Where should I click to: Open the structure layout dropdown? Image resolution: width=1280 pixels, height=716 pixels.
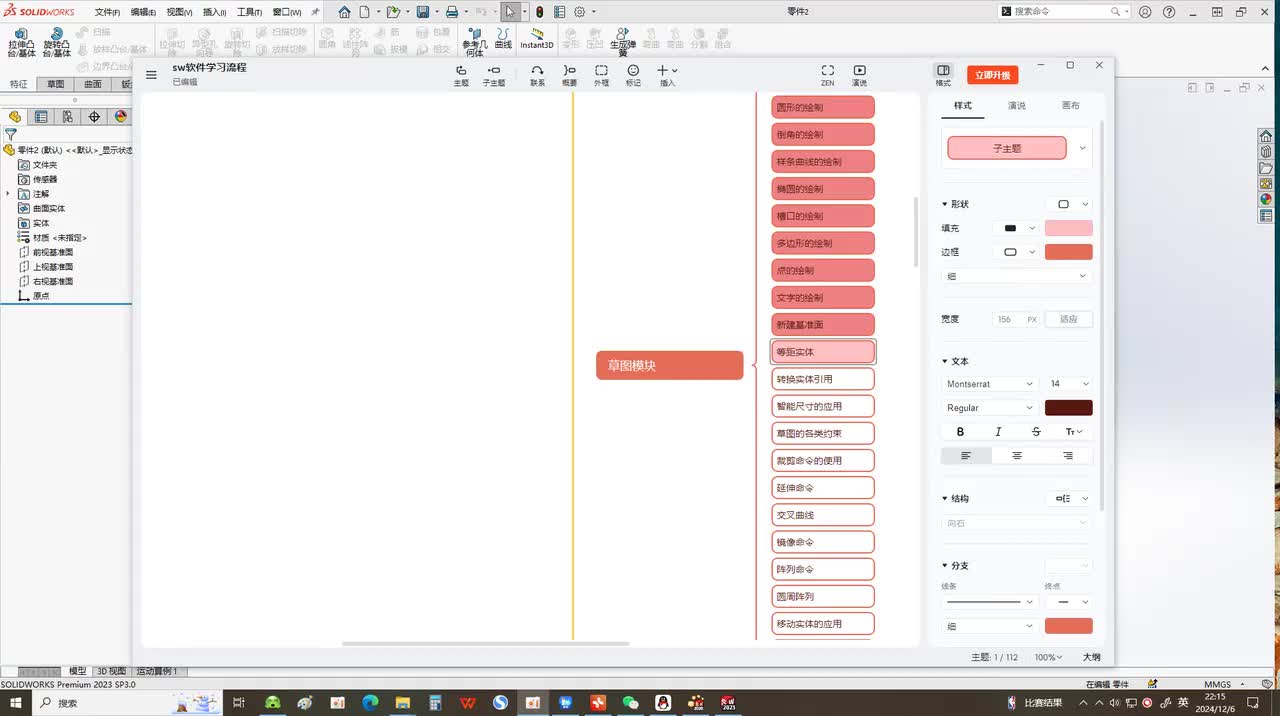[x=1069, y=498]
